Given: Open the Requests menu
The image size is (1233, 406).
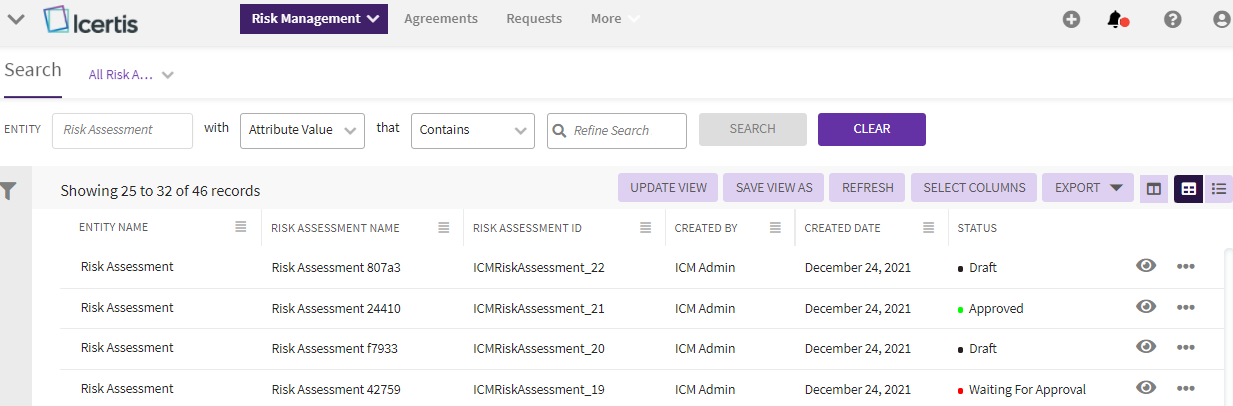Looking at the screenshot, I should point(534,19).
